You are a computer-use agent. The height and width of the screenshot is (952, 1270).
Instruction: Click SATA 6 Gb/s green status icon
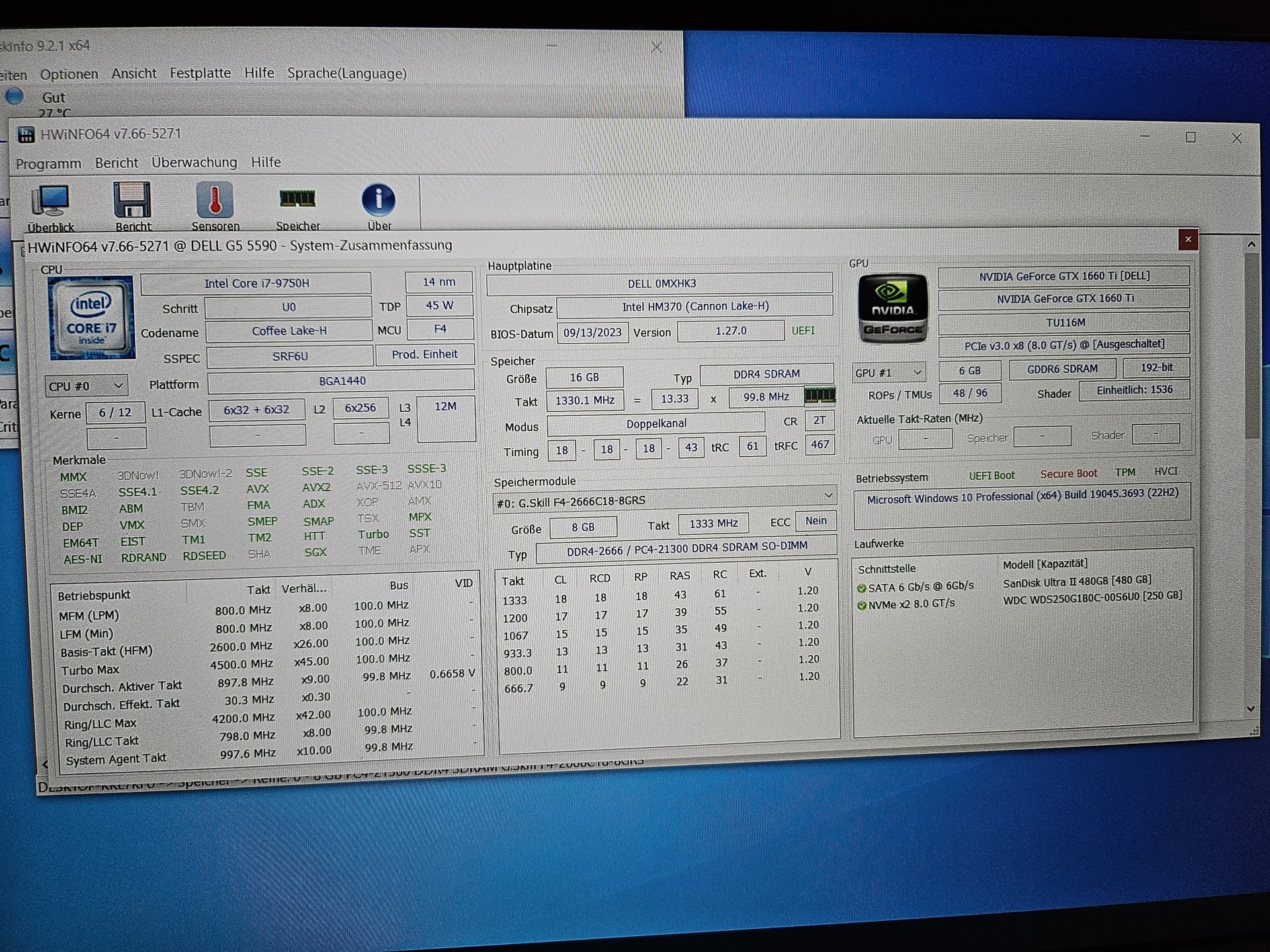[861, 588]
